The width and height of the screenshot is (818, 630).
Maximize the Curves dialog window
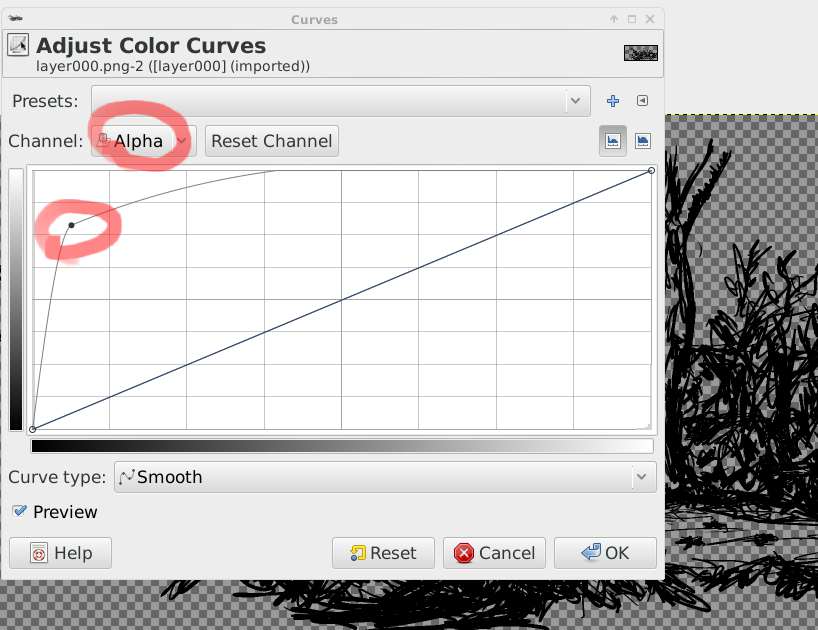(x=632, y=19)
